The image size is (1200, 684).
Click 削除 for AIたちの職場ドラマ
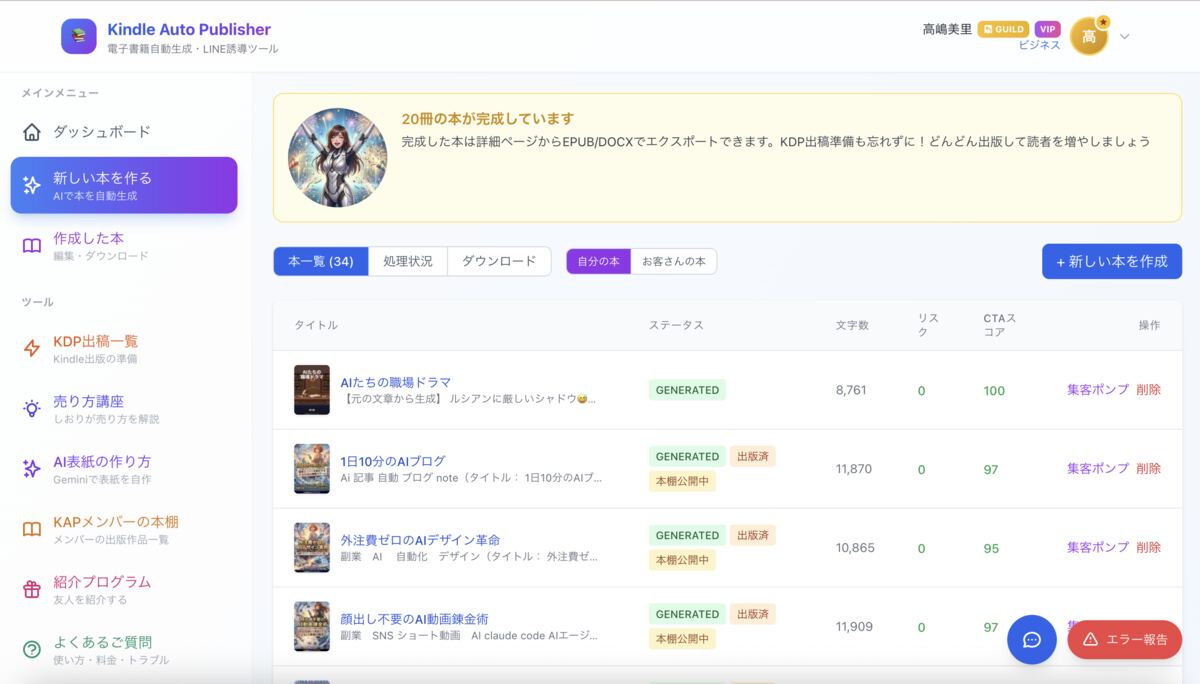[x=1148, y=390]
